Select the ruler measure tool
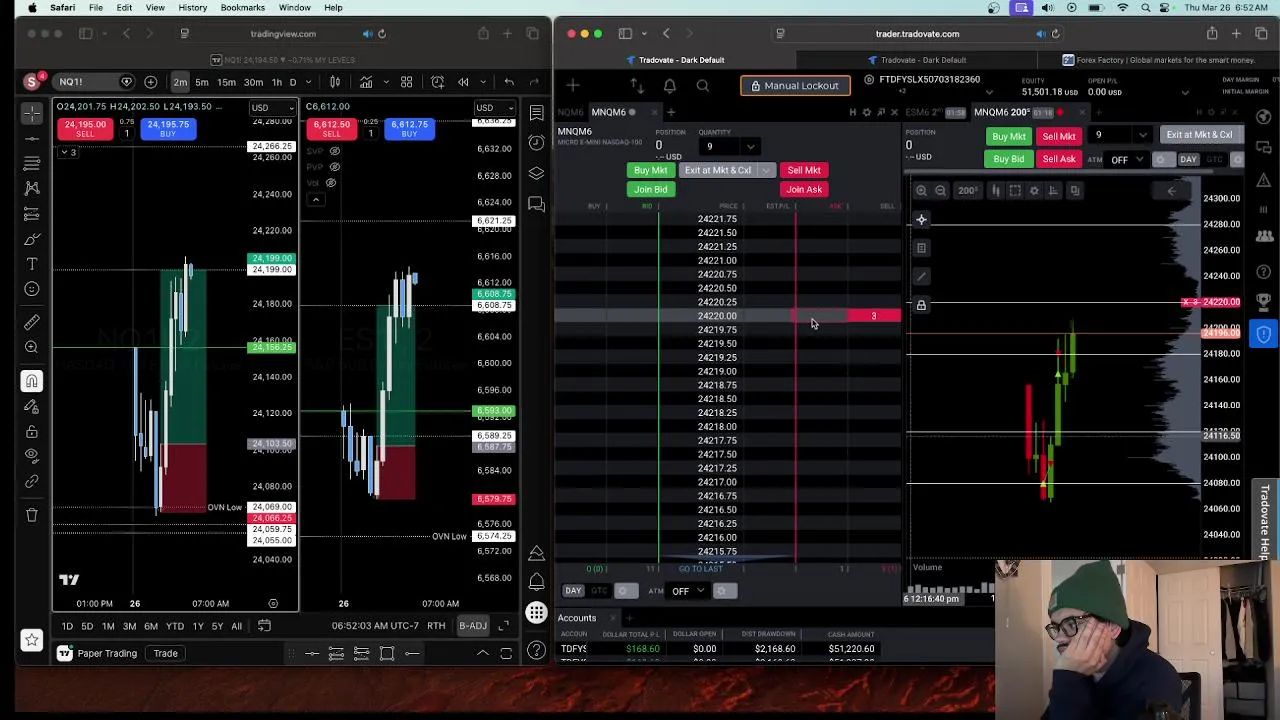The width and height of the screenshot is (1280, 720). pos(32,321)
